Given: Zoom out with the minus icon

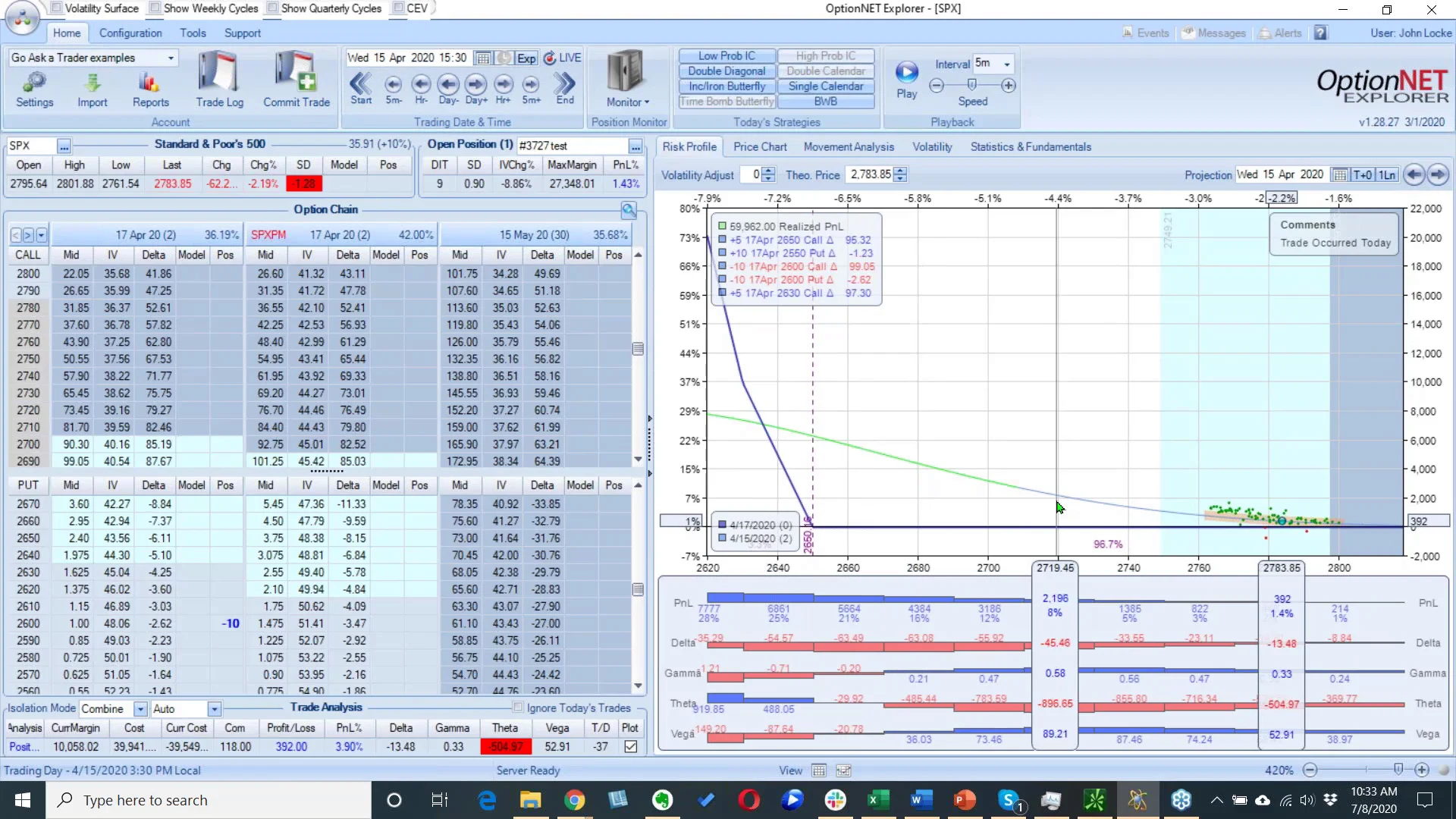Looking at the screenshot, I should click(x=1310, y=770).
